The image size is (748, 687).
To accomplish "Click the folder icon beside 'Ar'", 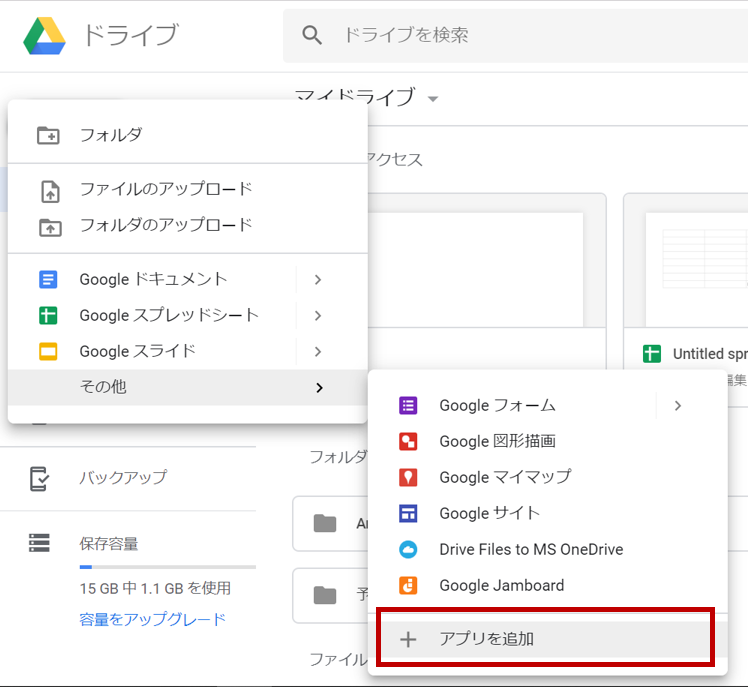I will click(325, 523).
